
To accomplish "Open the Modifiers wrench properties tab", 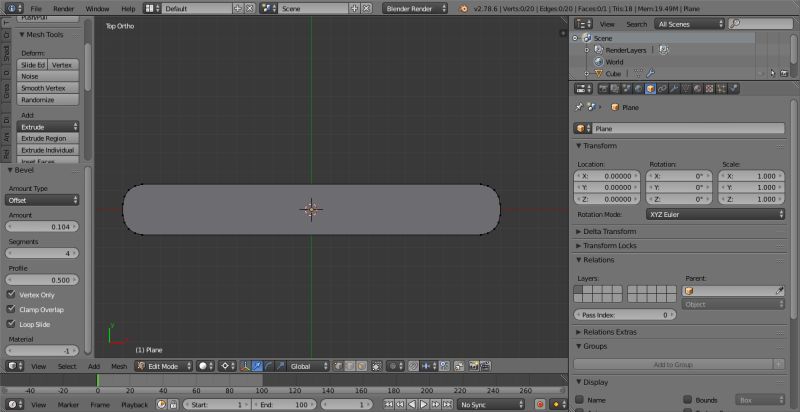I will 674,89.
